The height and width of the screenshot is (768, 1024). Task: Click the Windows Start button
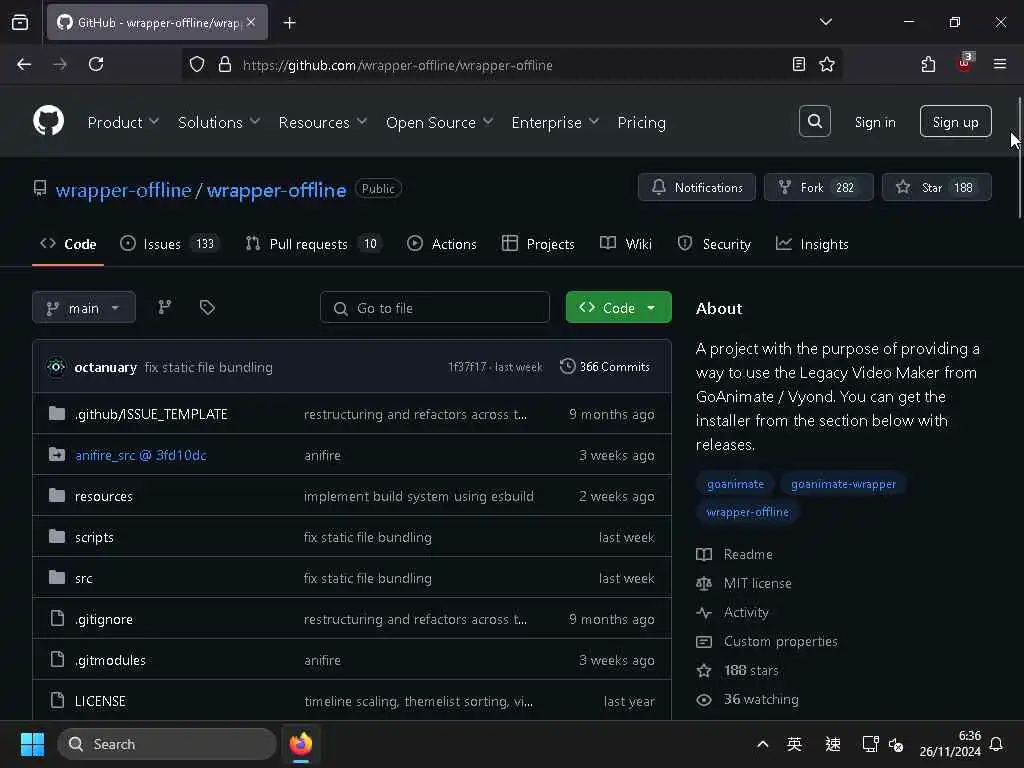tap(32, 744)
